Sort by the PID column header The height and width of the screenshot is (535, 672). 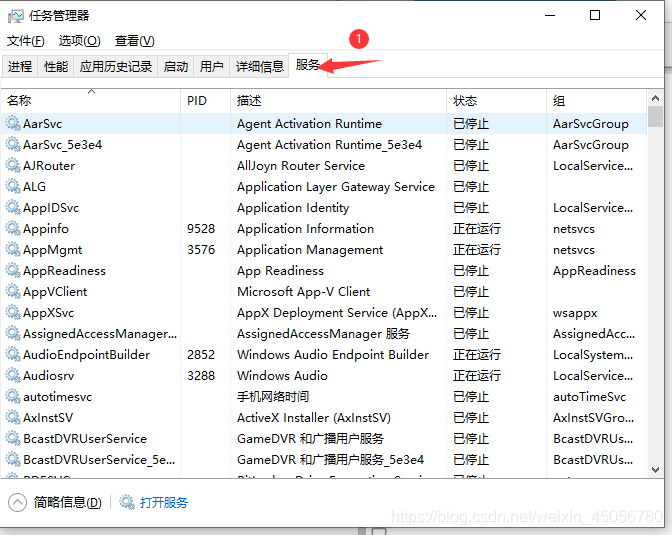206,101
